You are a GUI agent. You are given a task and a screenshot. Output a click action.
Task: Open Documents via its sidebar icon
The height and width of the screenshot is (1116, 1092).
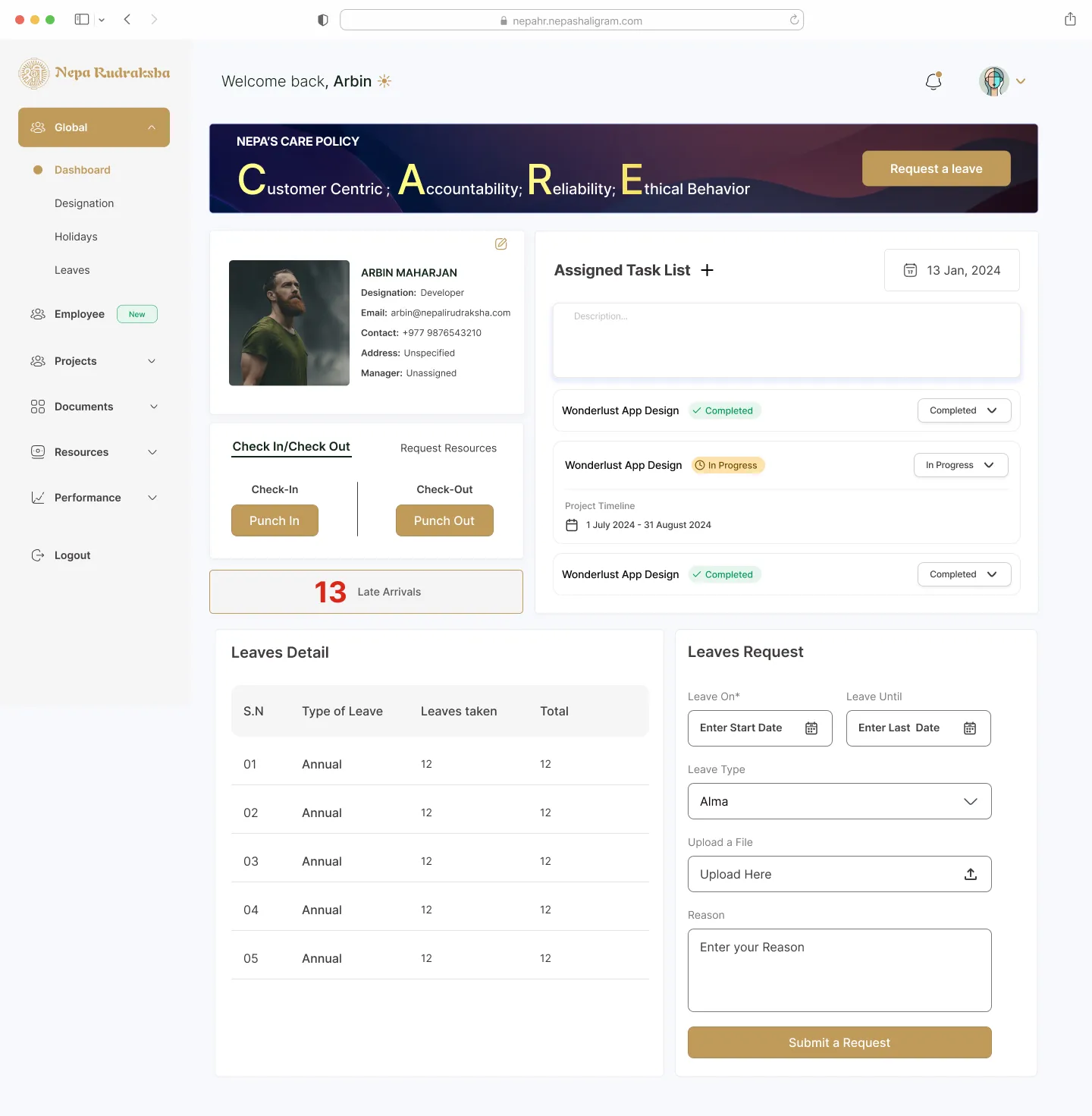38,407
